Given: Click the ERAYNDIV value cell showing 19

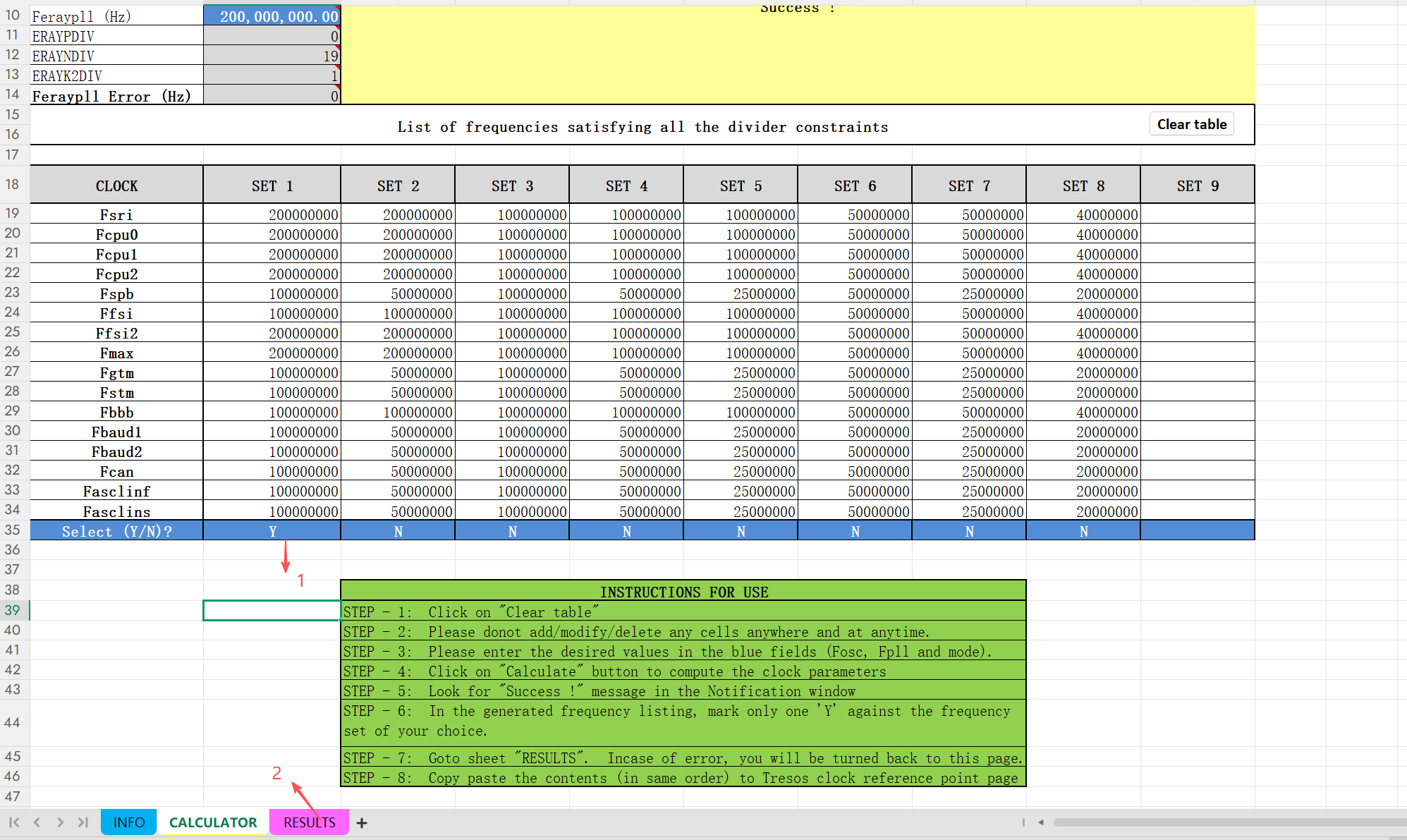Looking at the screenshot, I should click(272, 56).
